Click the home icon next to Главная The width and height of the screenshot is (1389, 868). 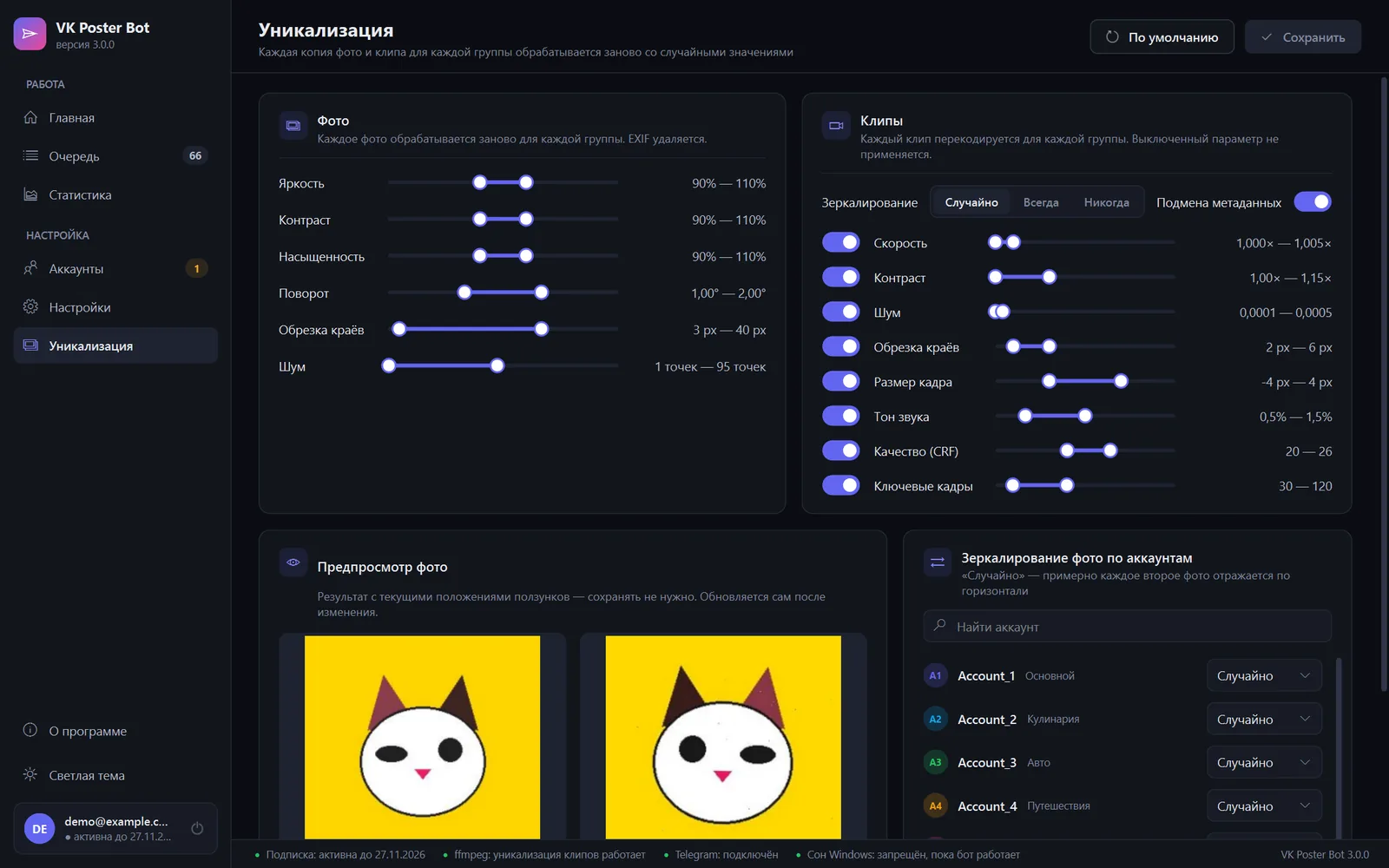[x=30, y=117]
